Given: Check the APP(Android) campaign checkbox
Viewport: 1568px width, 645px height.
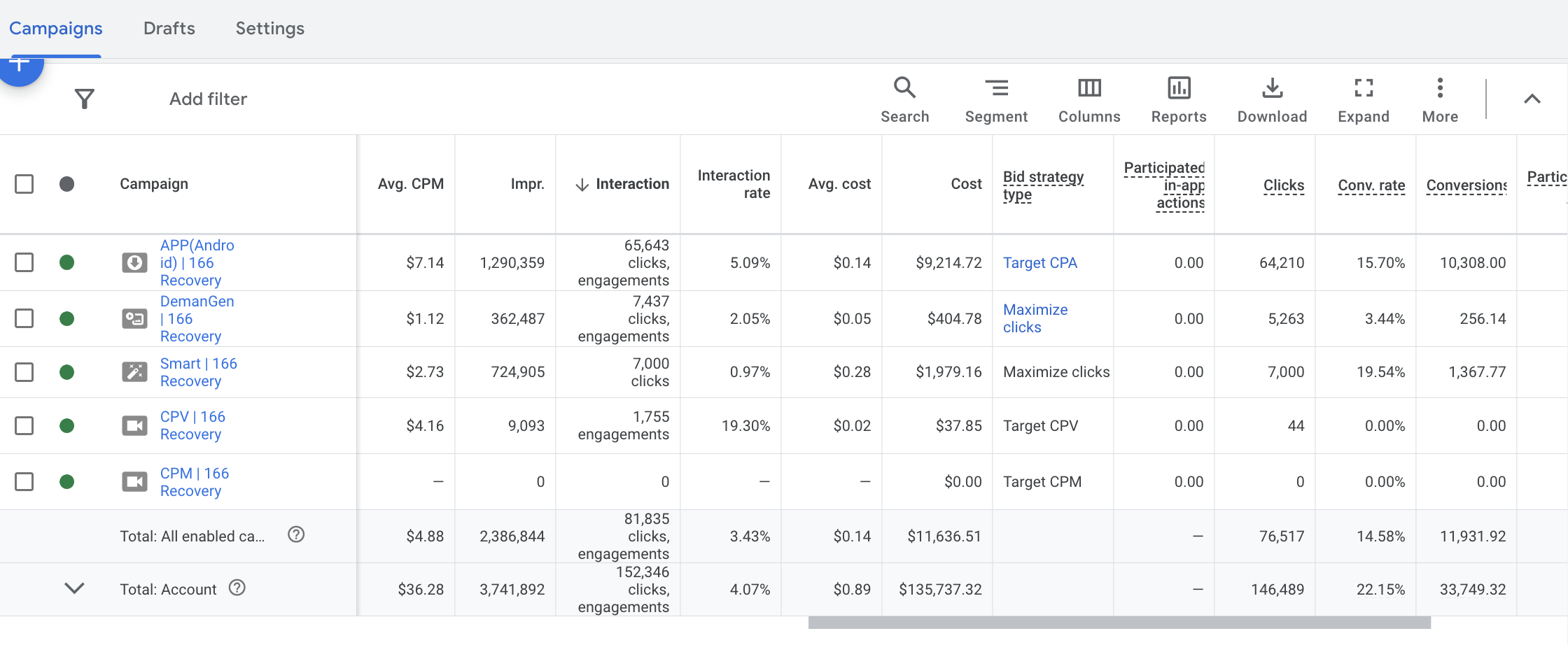Looking at the screenshot, I should tap(24, 262).
